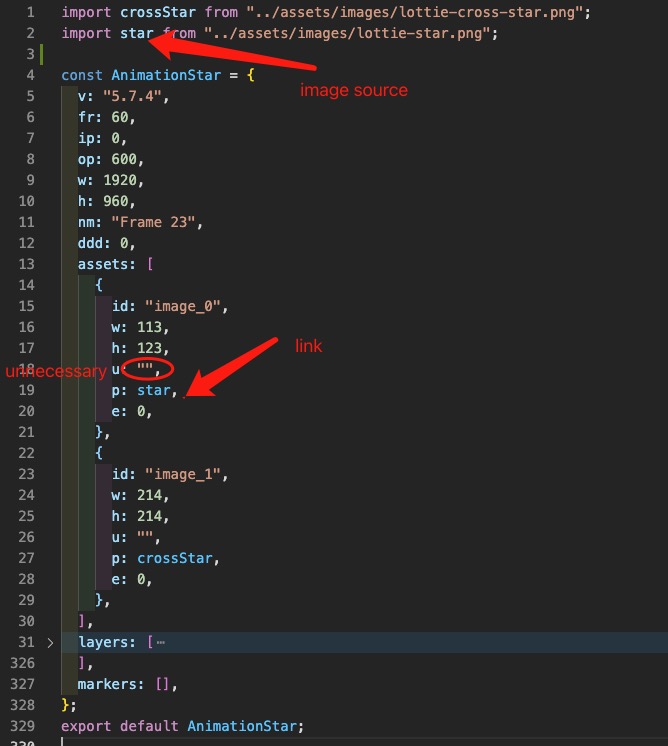Click line number 31 in the gutter
This screenshot has width=668, height=746.
pyautogui.click(x=26, y=642)
